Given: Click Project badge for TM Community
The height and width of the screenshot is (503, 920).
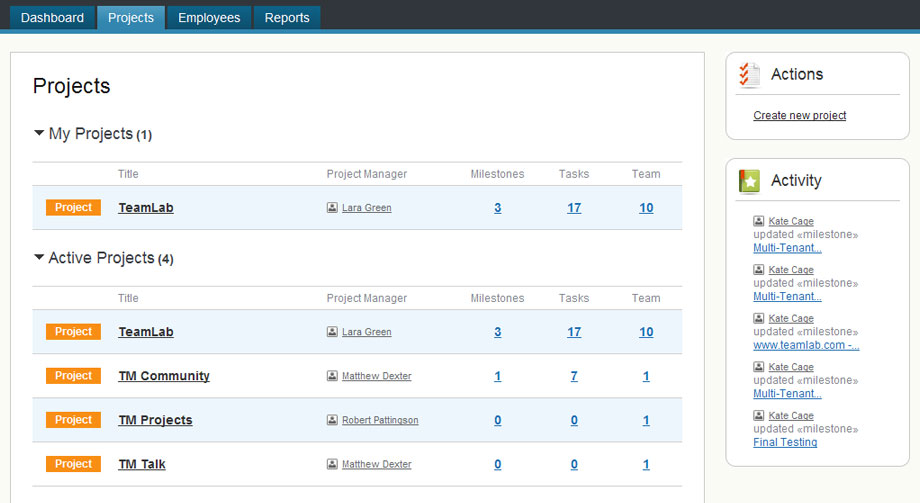Looking at the screenshot, I should (73, 376).
